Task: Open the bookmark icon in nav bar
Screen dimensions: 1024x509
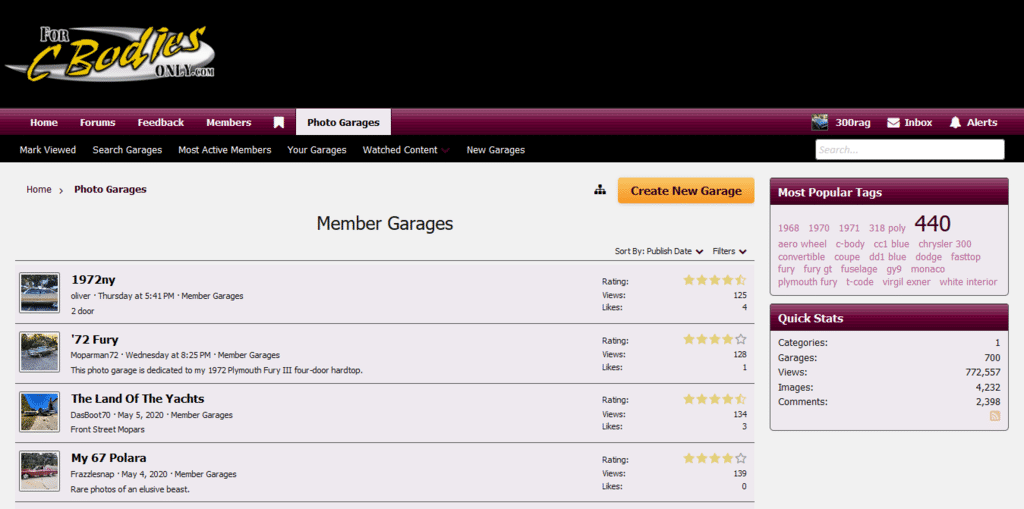Action: [x=279, y=122]
